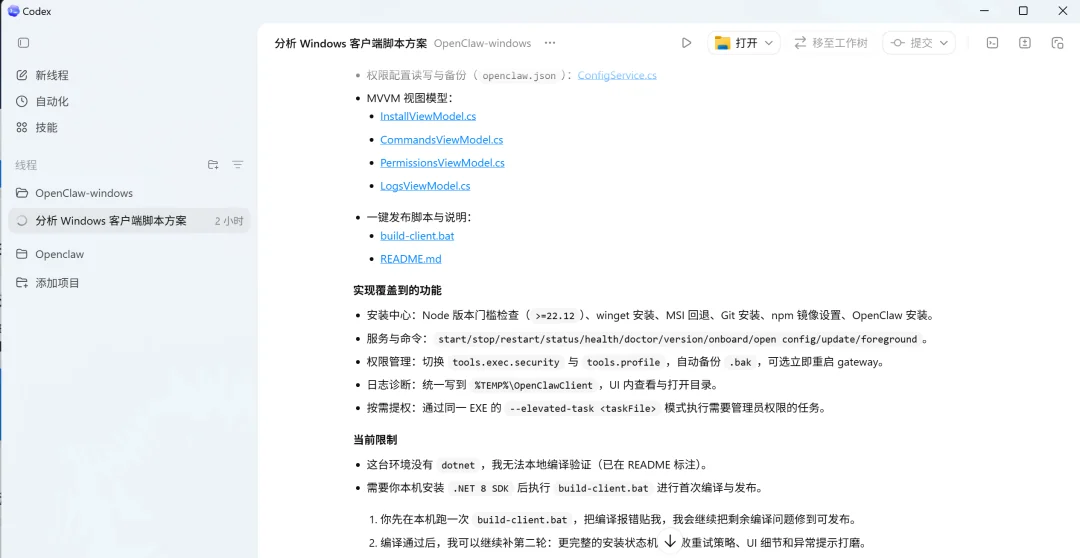1080x558 pixels.
Task: Click the --elevated-task <taskFile> inline code
Action: tap(583, 409)
